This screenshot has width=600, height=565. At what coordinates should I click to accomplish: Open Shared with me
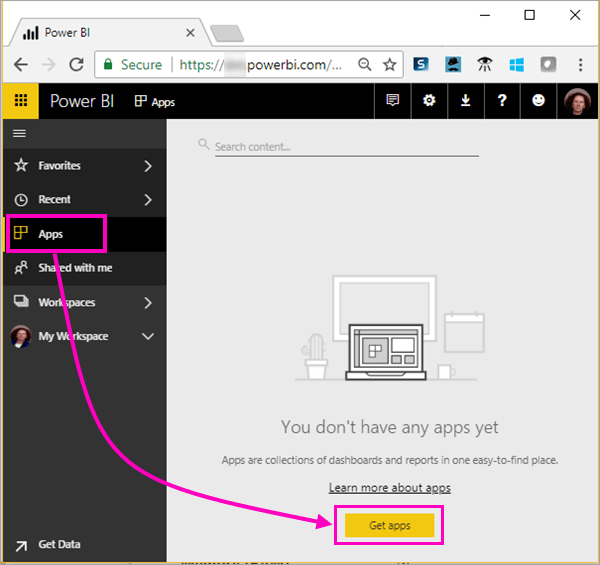84,268
